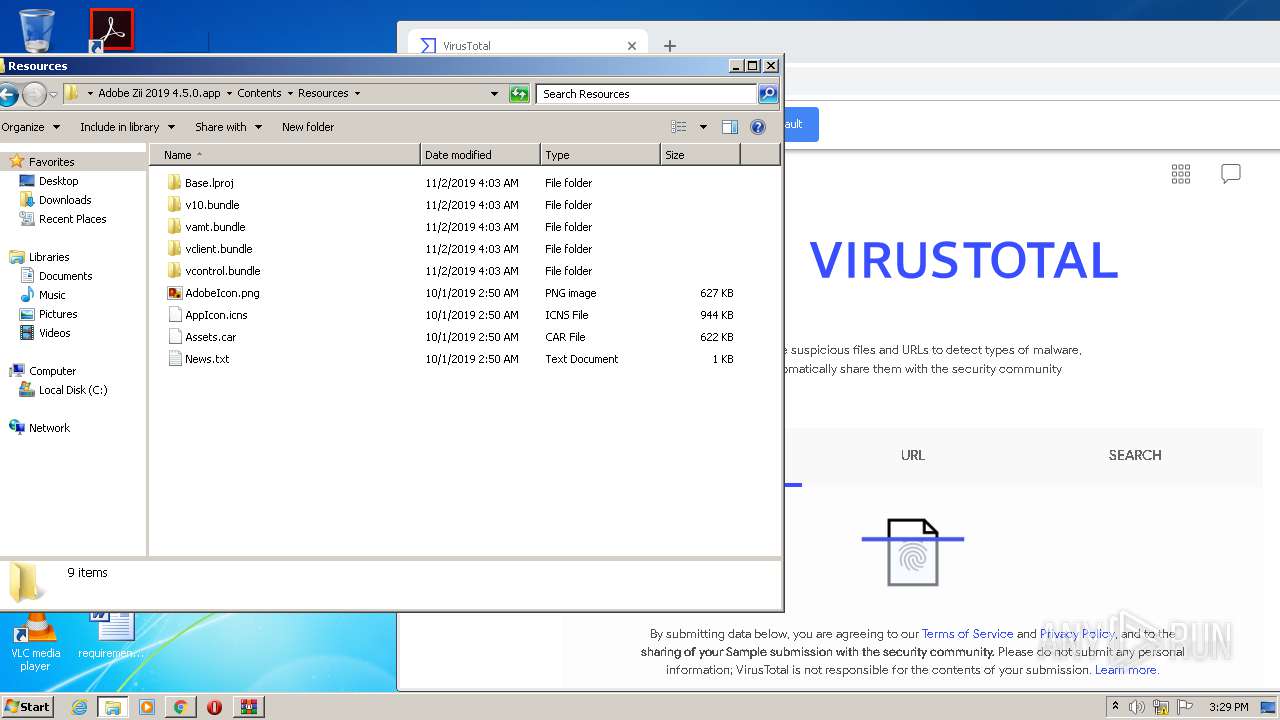Click the Explorer Forward navigation button
This screenshot has height=720, width=1280.
(x=34, y=94)
